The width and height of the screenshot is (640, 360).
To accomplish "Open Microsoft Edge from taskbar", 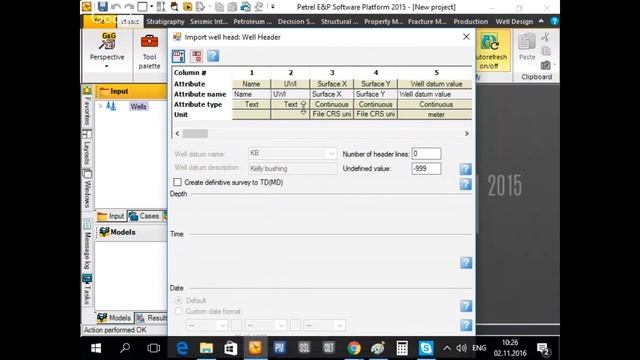I will pyautogui.click(x=182, y=348).
